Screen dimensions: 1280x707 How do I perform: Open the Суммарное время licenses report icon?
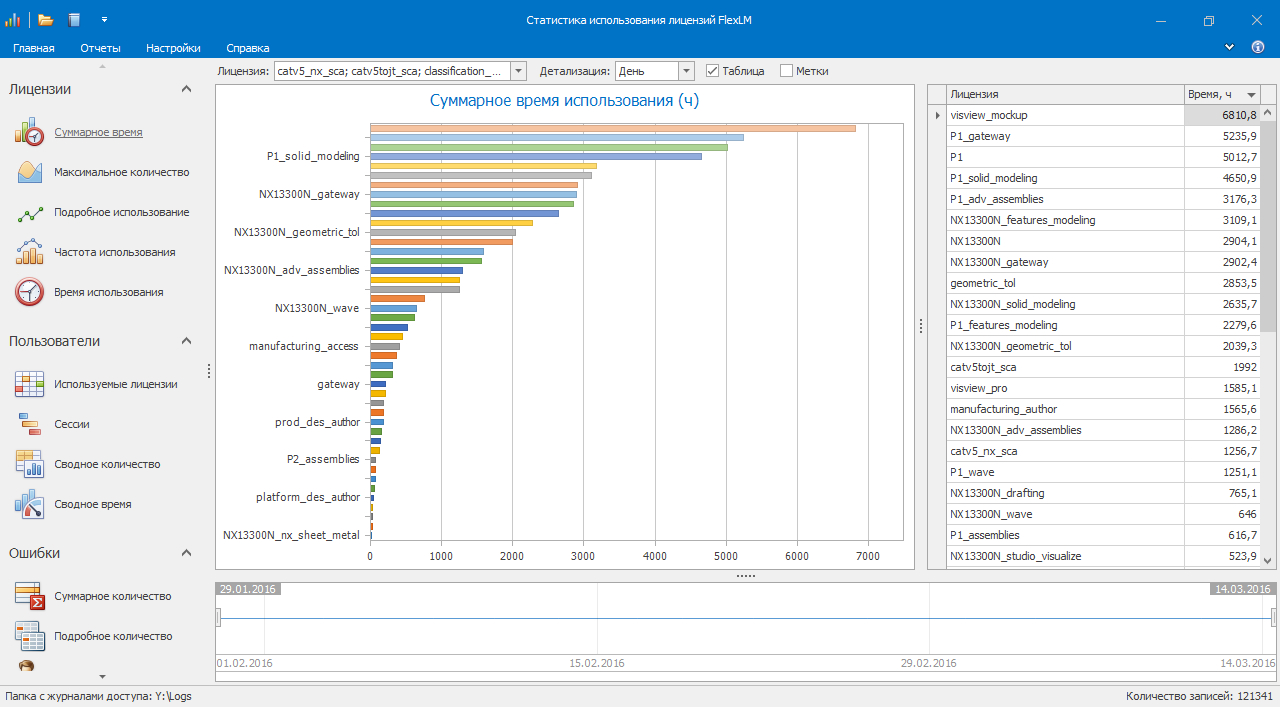pos(29,132)
